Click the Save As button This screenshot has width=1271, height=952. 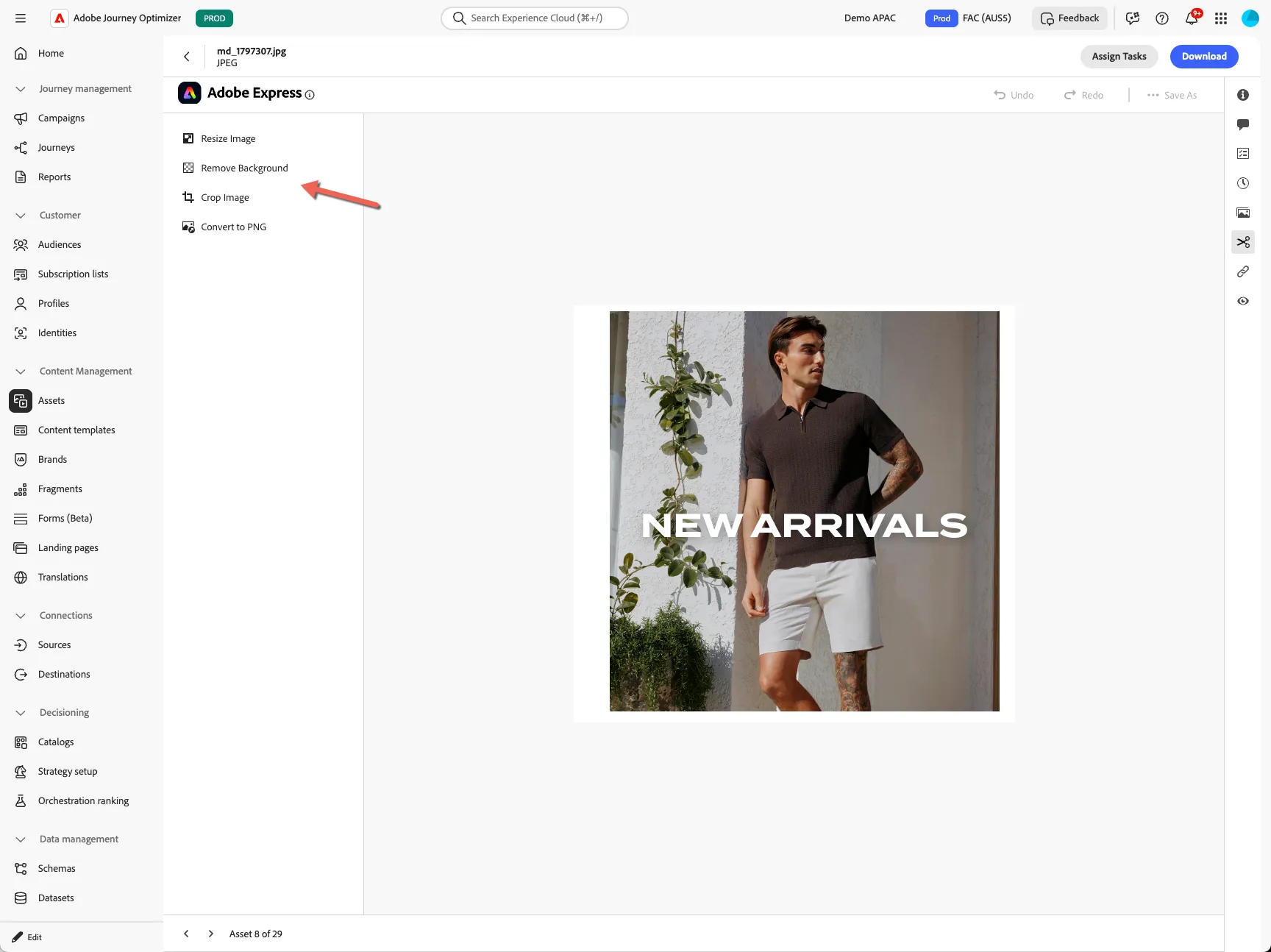coord(1172,95)
